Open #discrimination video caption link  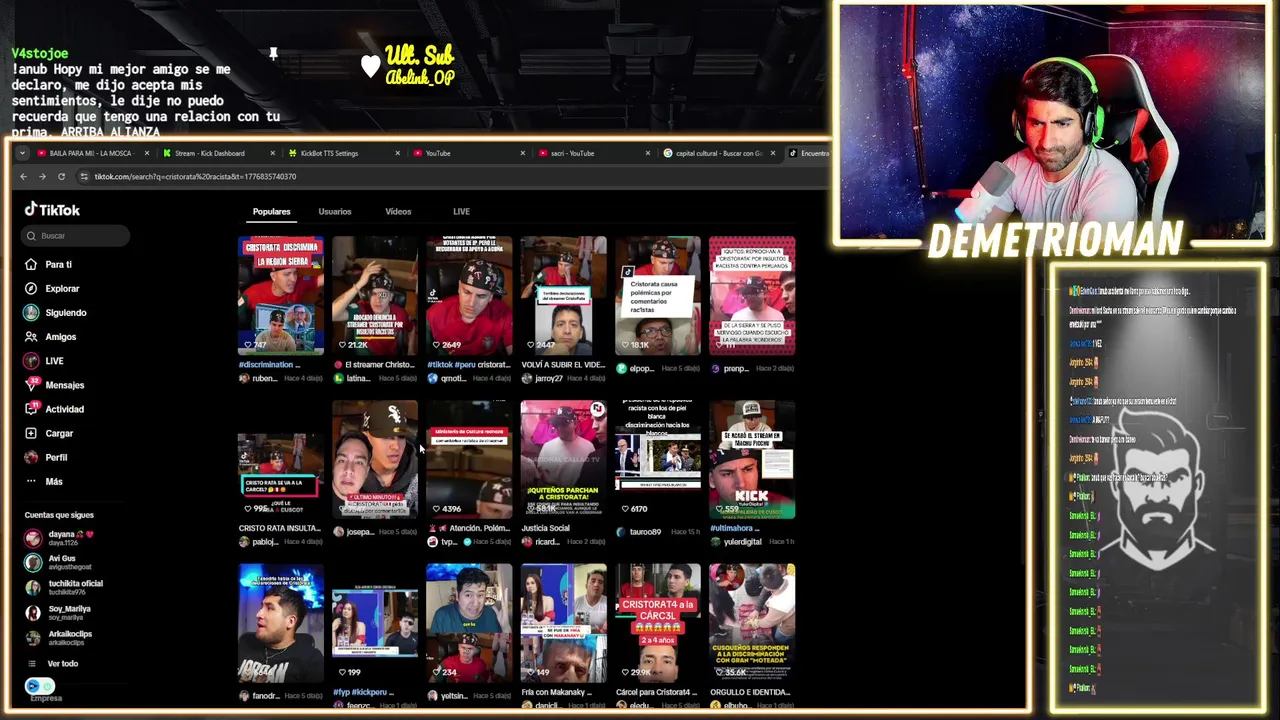point(269,365)
